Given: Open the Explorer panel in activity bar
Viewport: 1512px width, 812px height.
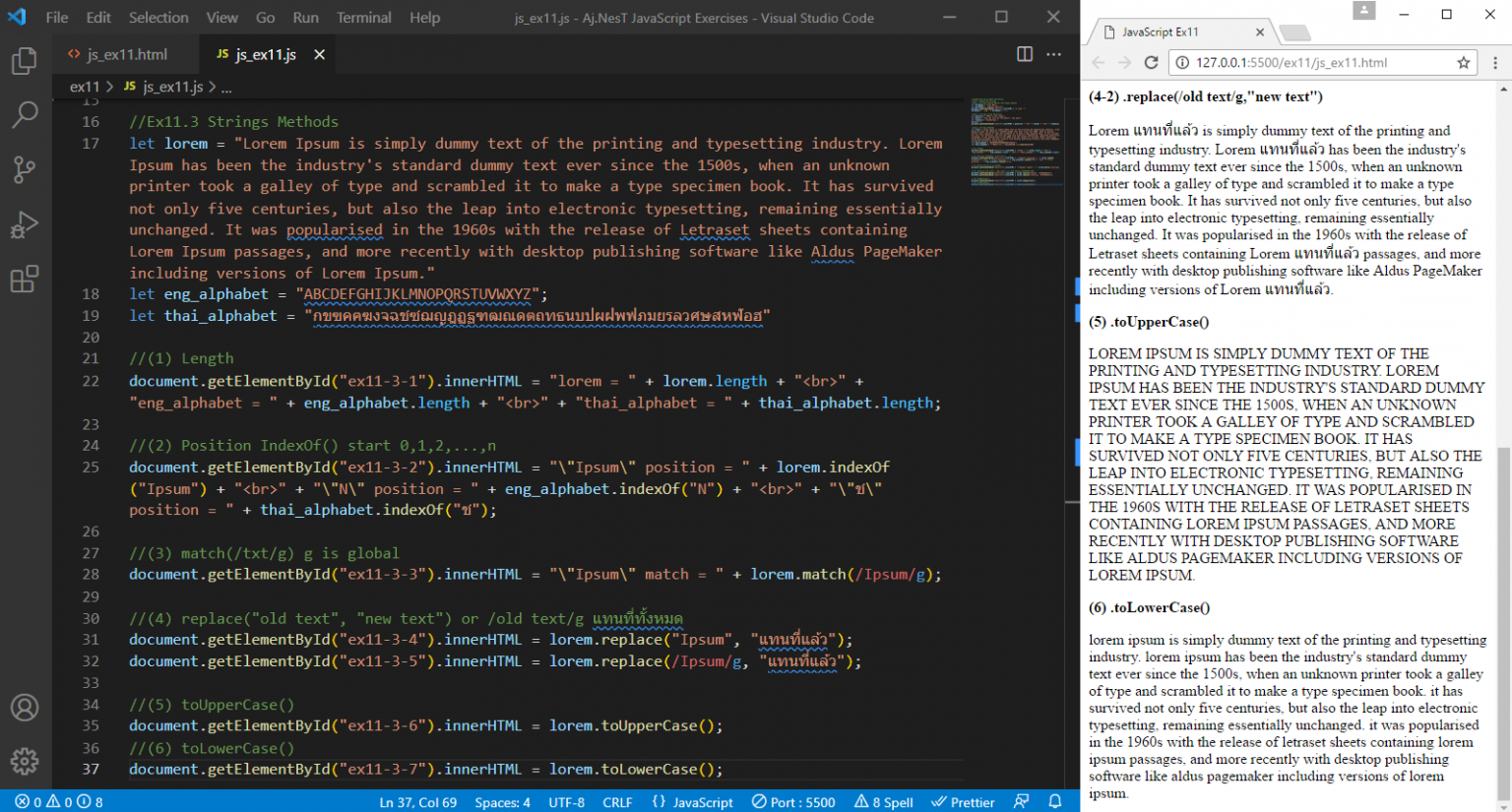Looking at the screenshot, I should (x=25, y=61).
